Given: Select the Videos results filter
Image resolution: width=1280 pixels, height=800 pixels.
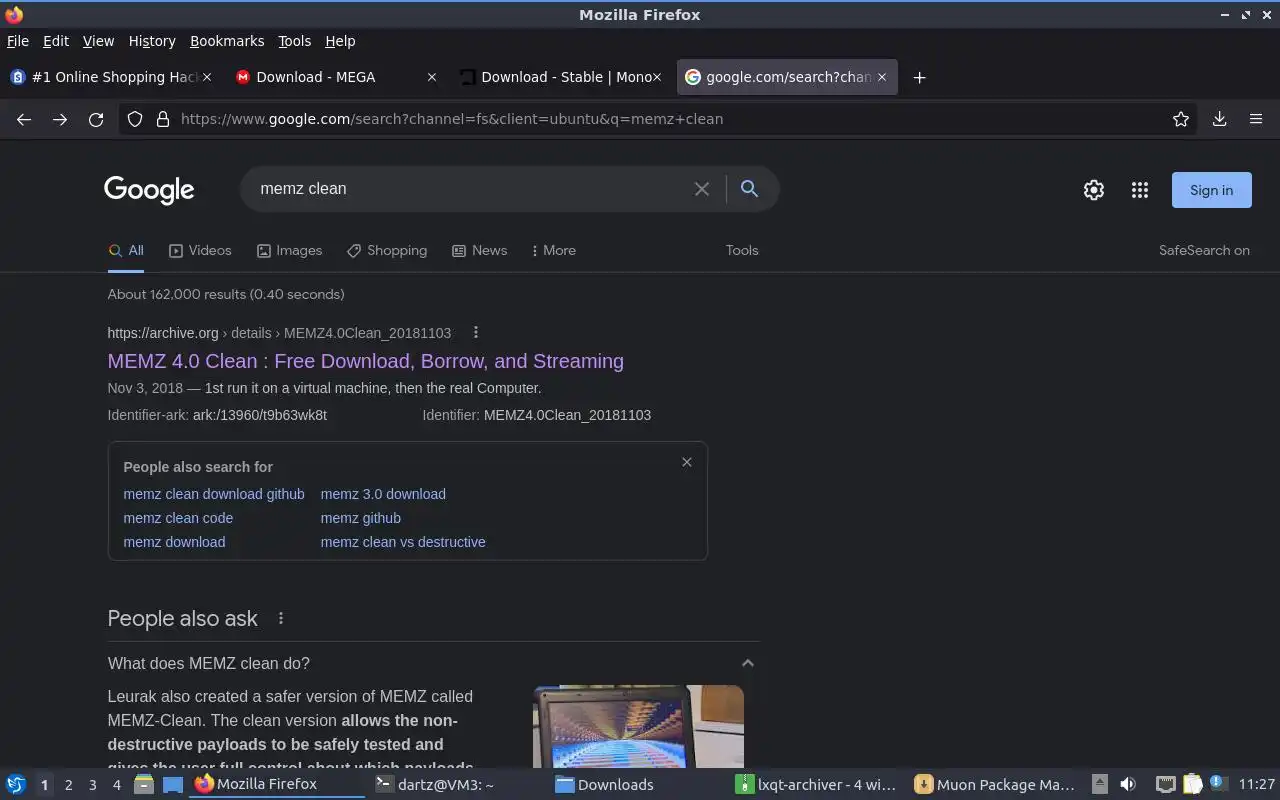Looking at the screenshot, I should (x=200, y=251).
